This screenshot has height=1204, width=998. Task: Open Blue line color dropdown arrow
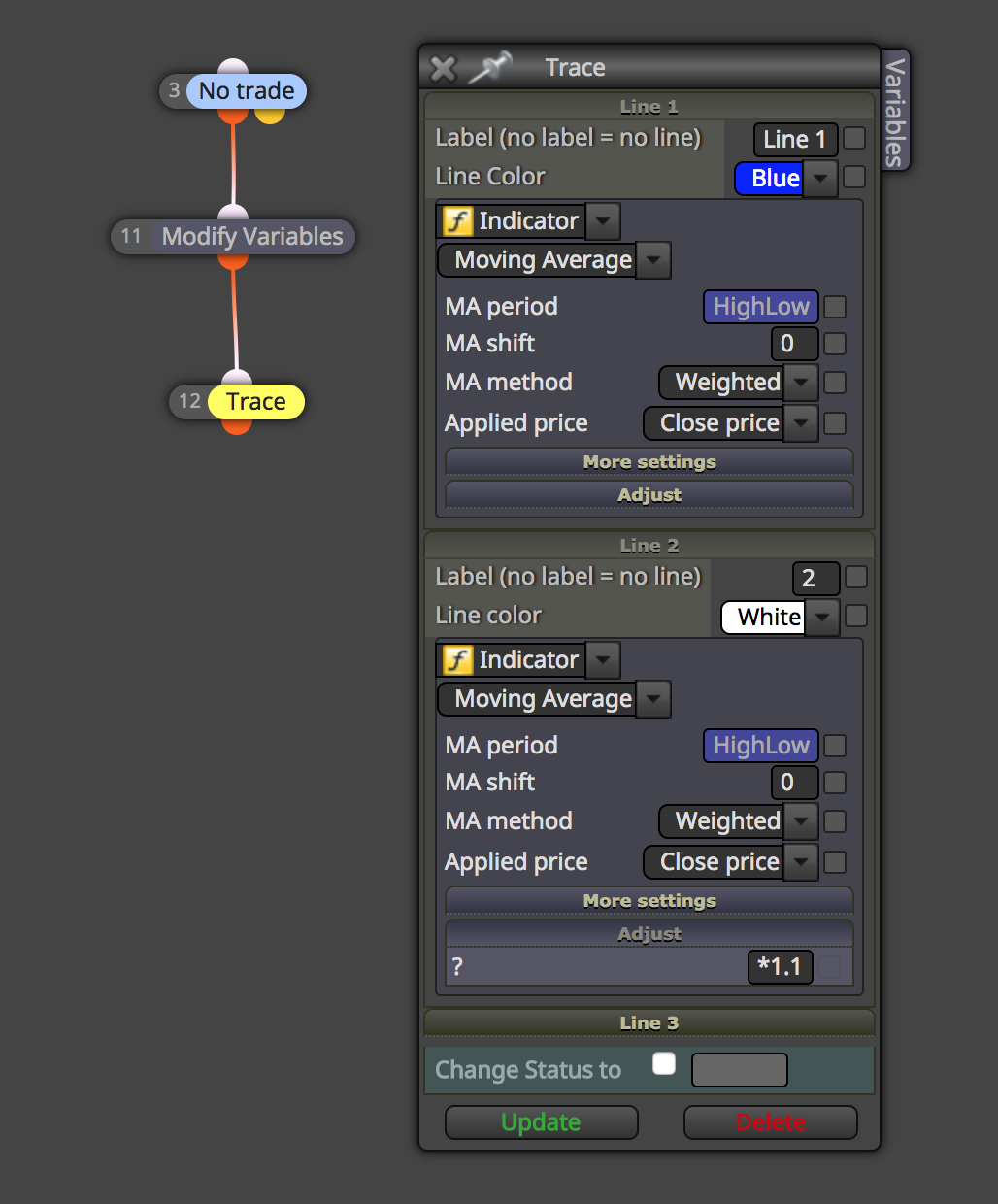point(820,179)
